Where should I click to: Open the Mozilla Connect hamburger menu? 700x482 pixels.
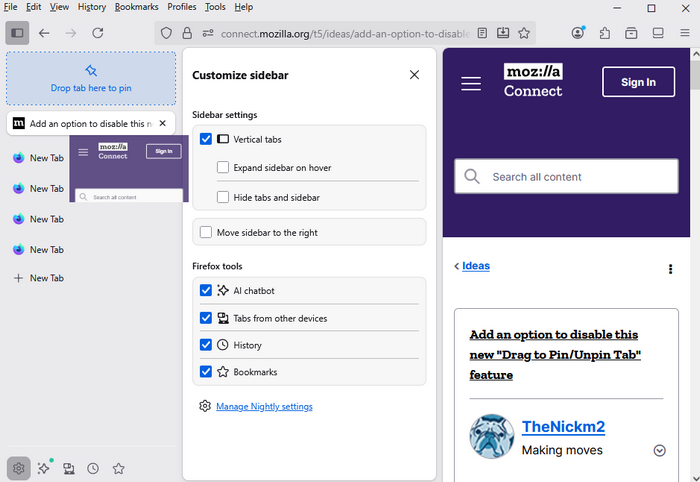tap(471, 84)
